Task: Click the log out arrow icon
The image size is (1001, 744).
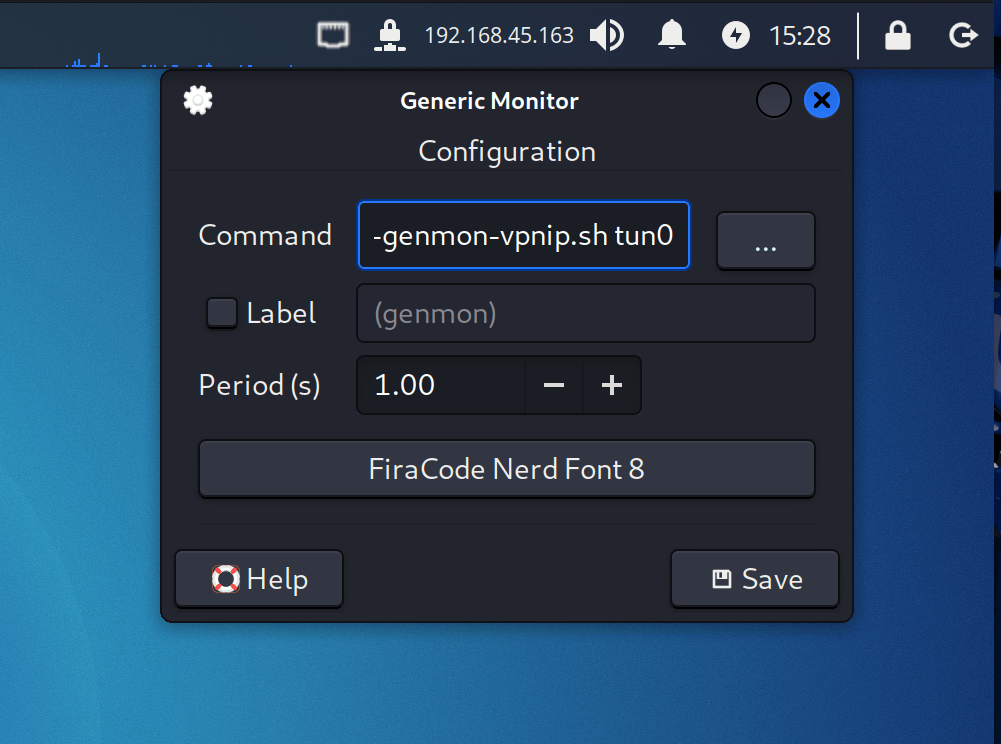Action: [x=963, y=35]
